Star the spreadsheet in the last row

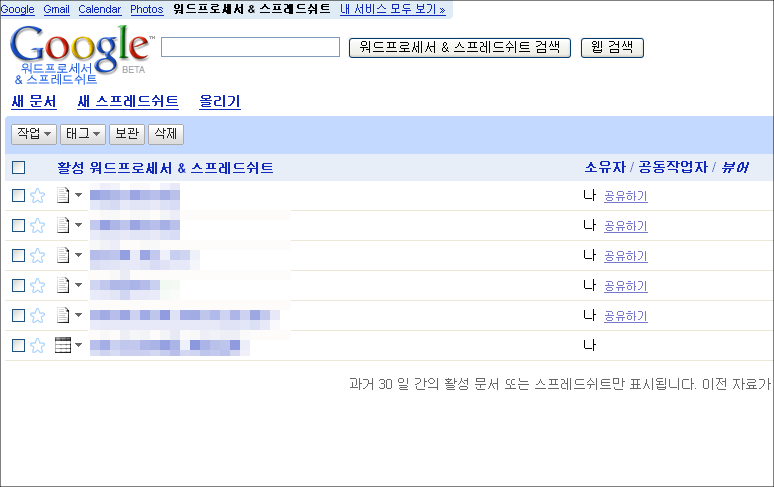pyautogui.click(x=38, y=345)
